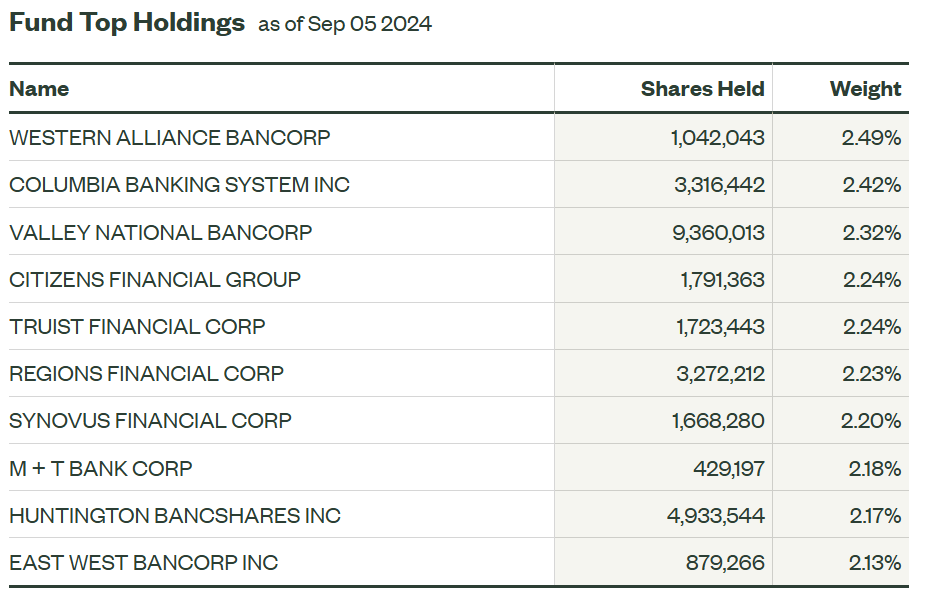
Task: Click the 2.49% weight for Western Alliance
Action: click(x=871, y=138)
